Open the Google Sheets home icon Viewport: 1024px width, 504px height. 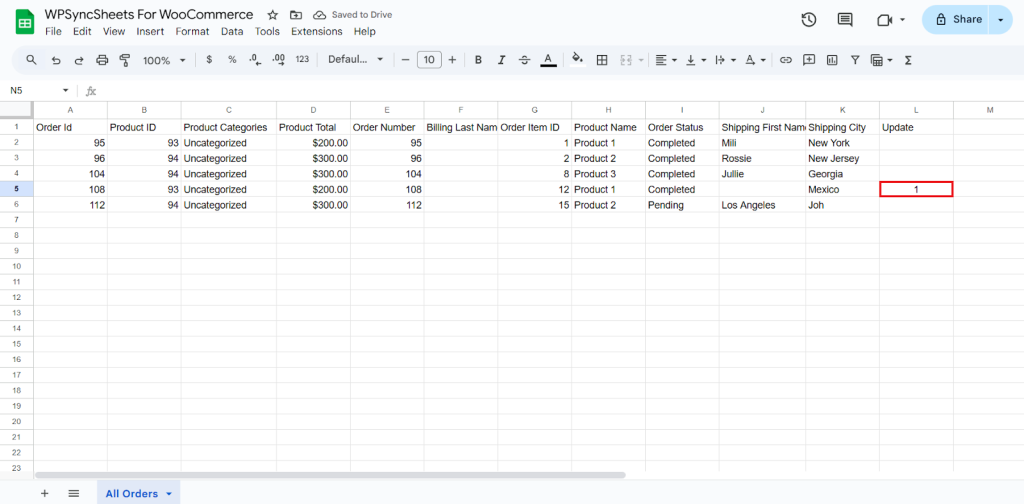pos(25,22)
